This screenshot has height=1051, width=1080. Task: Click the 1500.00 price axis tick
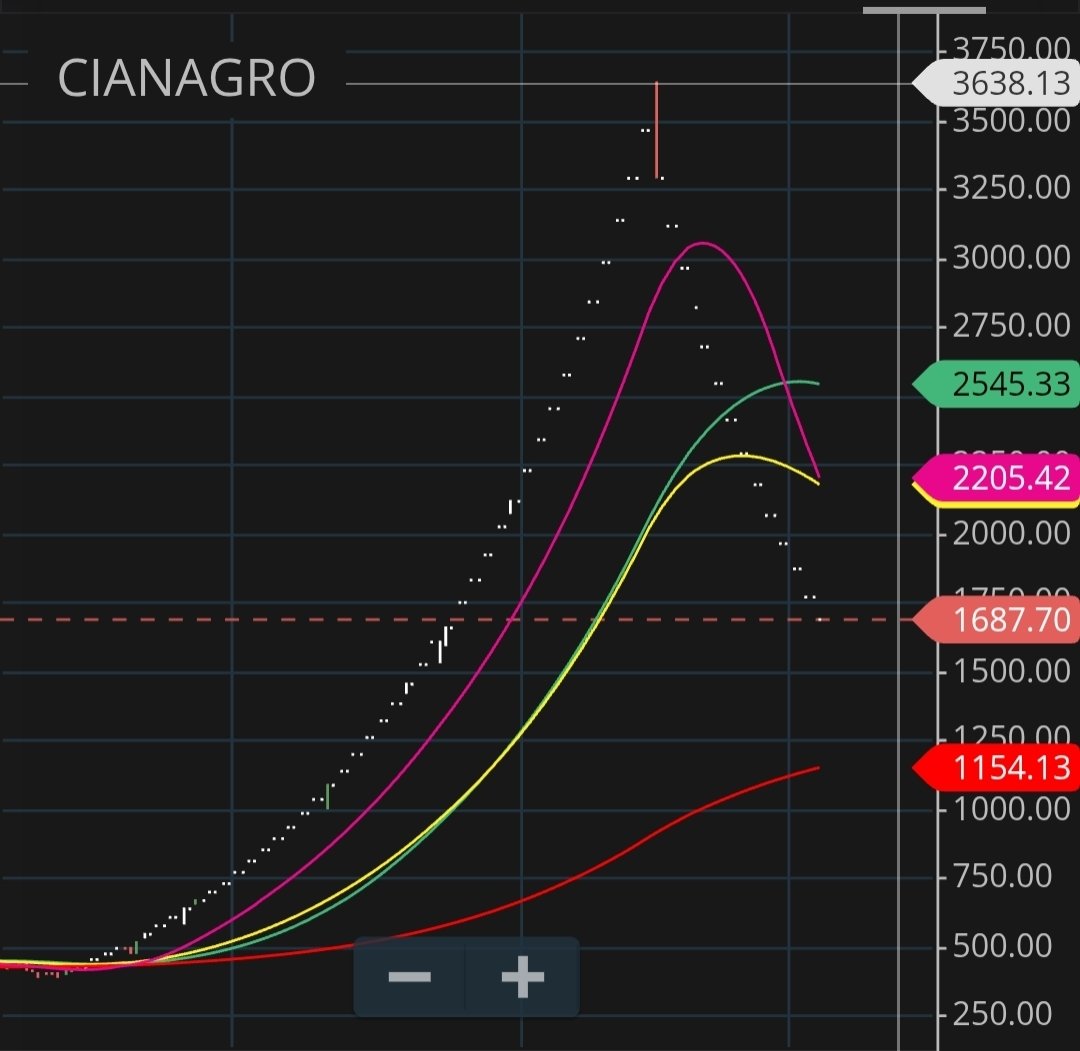(1011, 671)
